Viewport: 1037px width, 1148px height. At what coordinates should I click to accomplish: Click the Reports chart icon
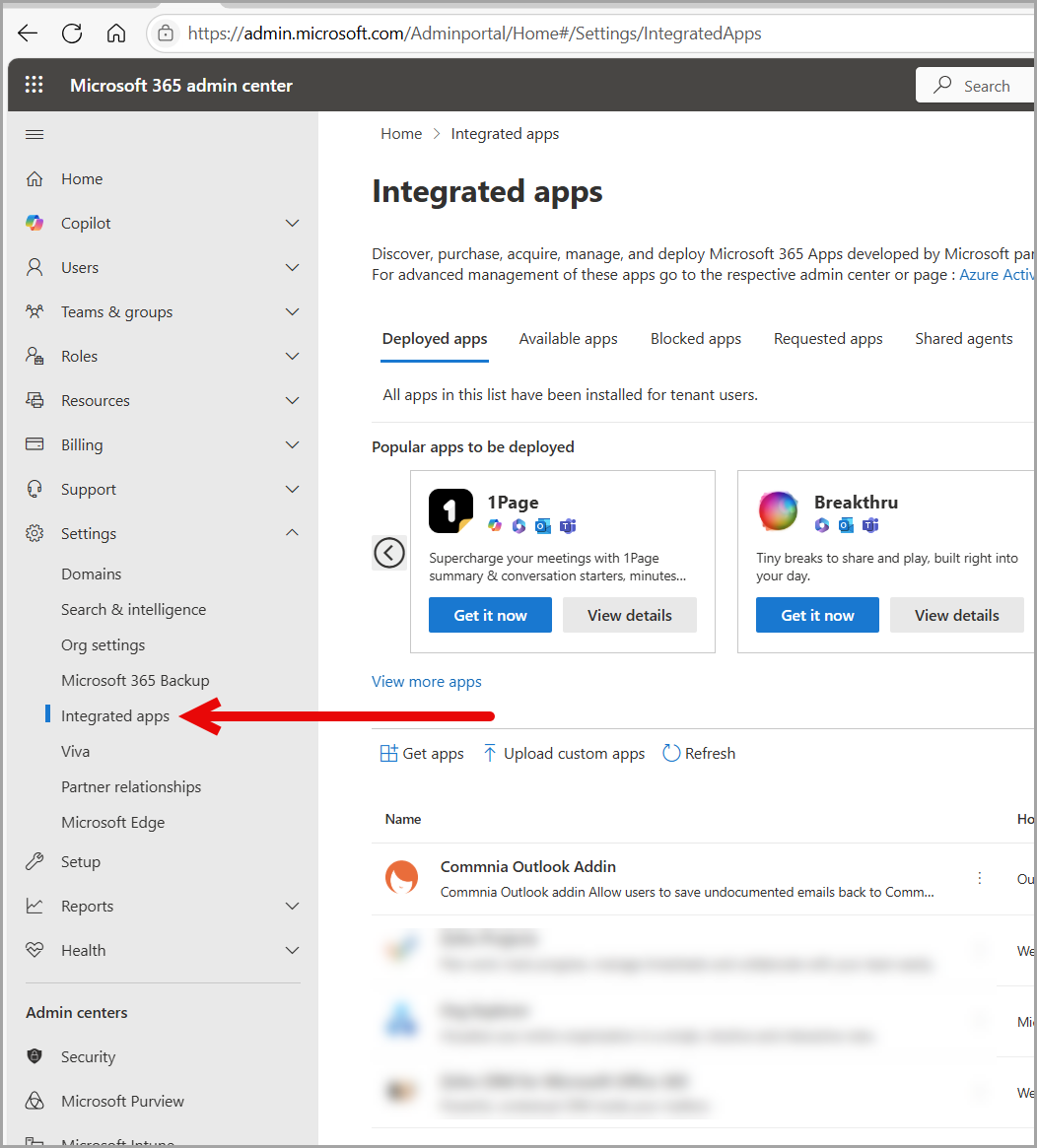click(35, 906)
